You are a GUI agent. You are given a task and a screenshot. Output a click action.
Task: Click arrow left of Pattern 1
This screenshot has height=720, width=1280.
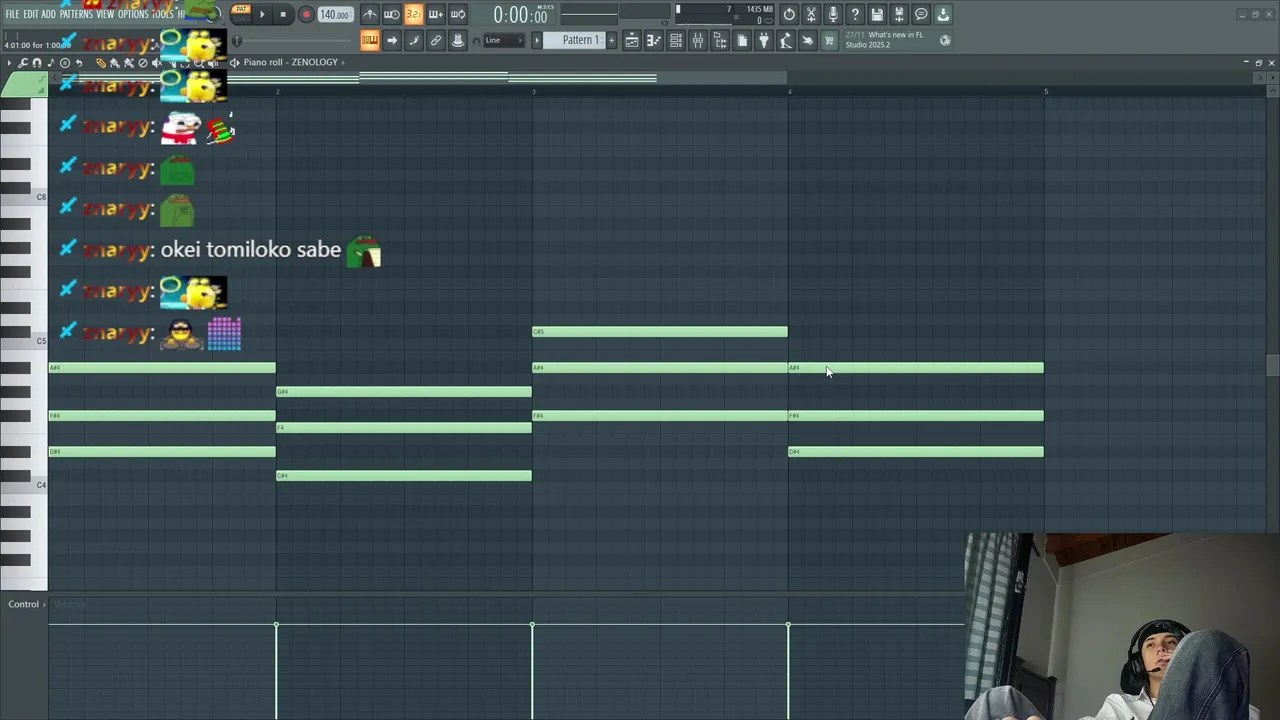tap(536, 40)
